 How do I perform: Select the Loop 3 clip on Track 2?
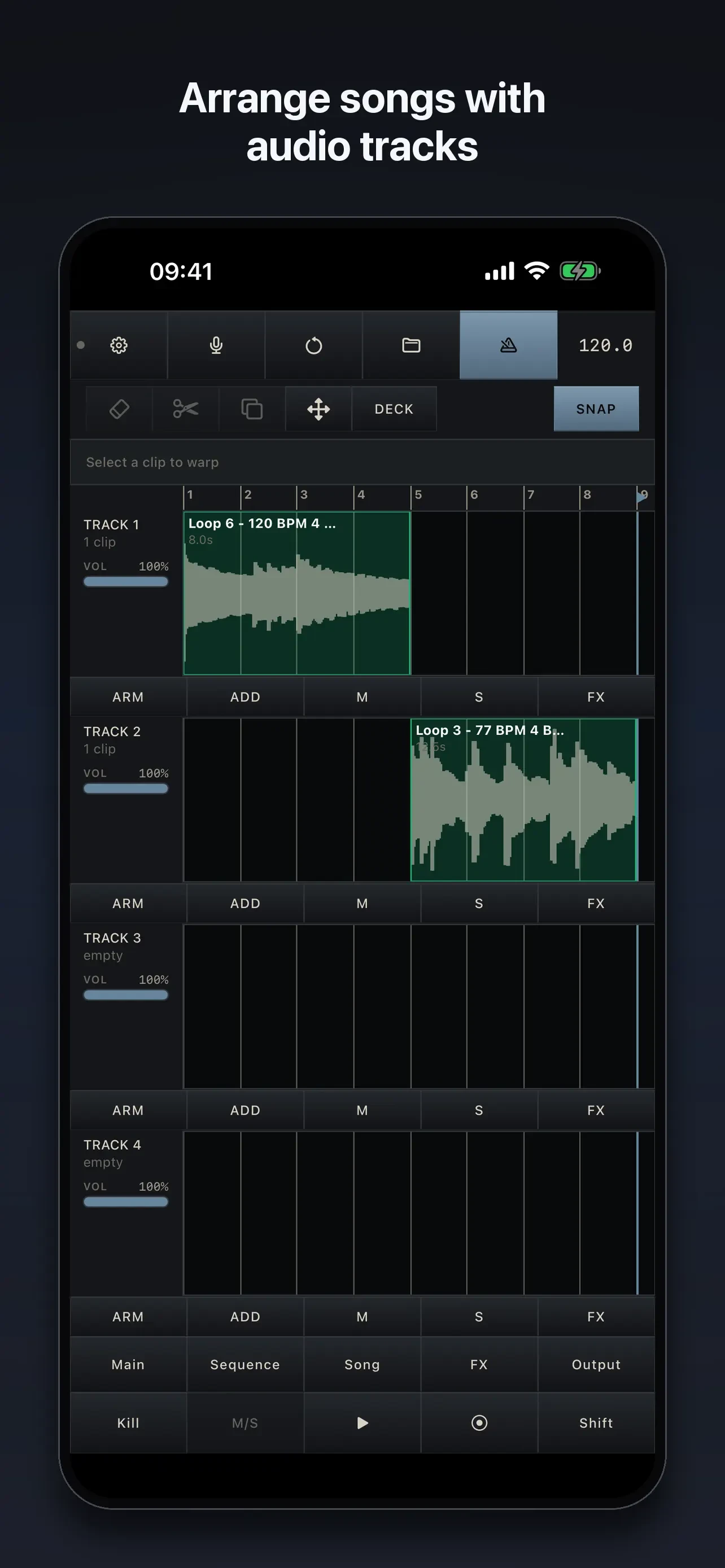[x=524, y=800]
